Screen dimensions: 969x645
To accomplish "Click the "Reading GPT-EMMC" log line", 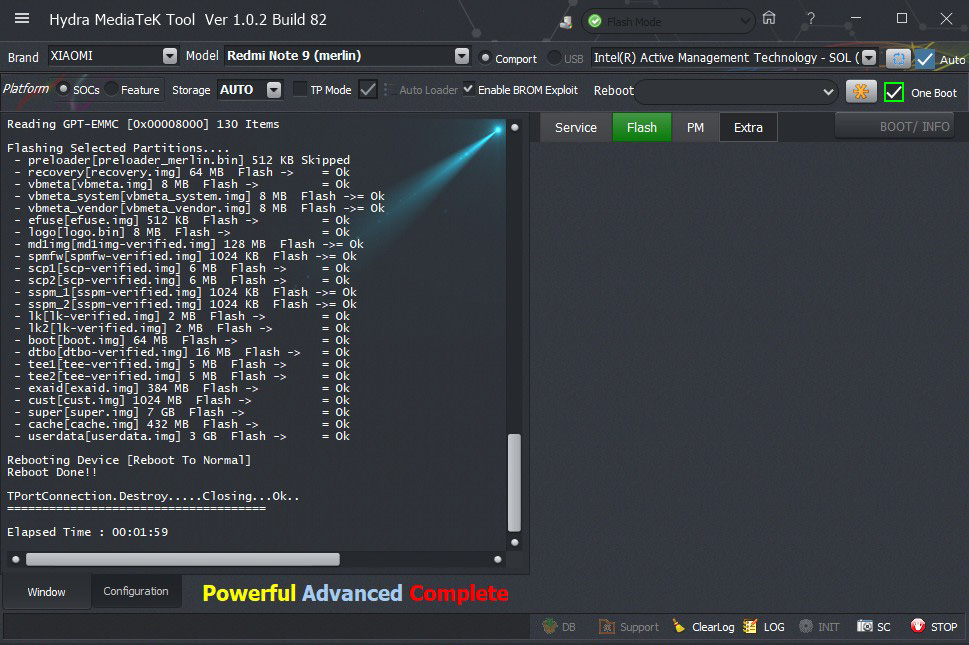I will tap(143, 124).
